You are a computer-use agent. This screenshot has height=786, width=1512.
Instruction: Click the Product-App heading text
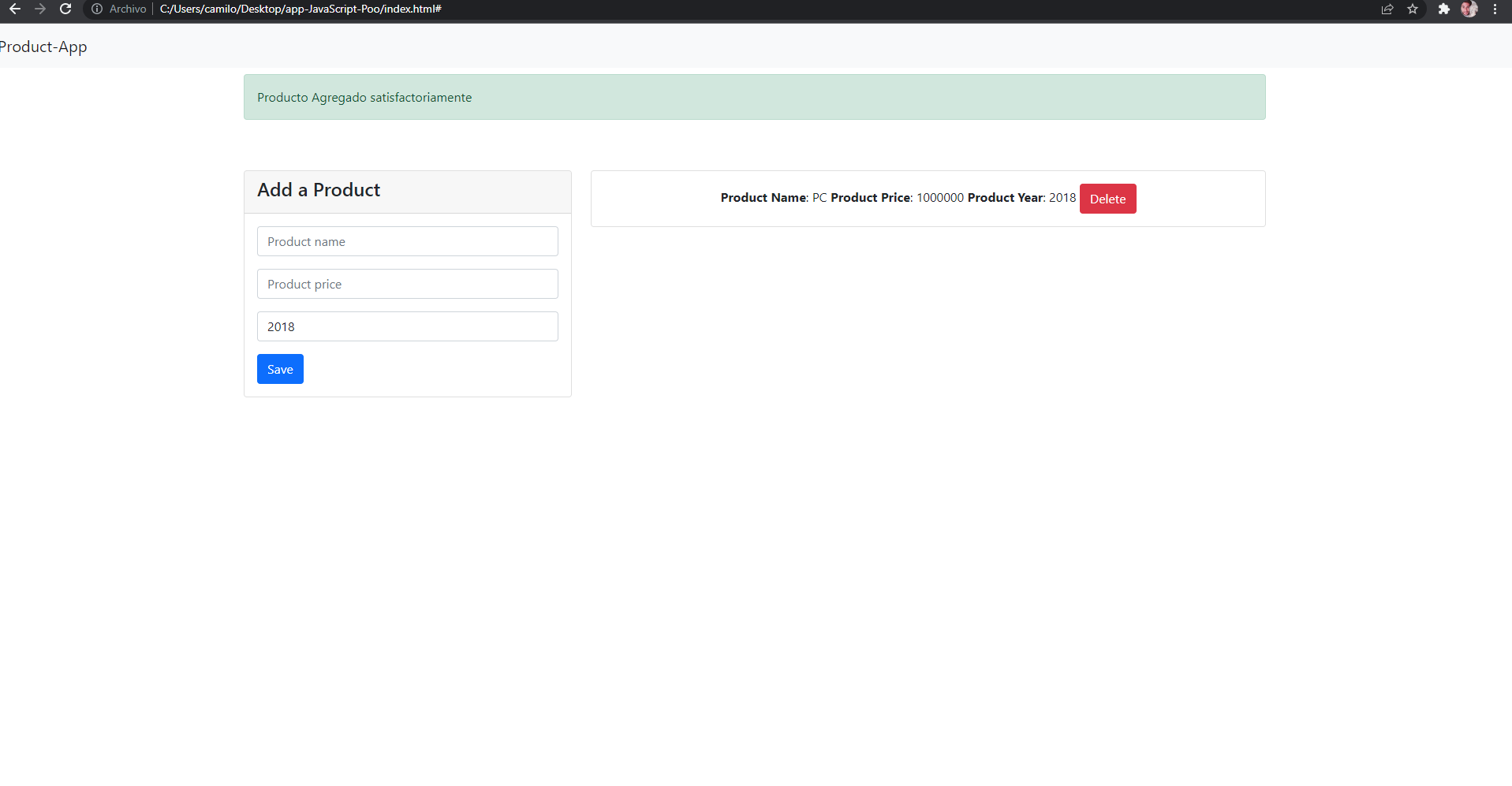(43, 47)
